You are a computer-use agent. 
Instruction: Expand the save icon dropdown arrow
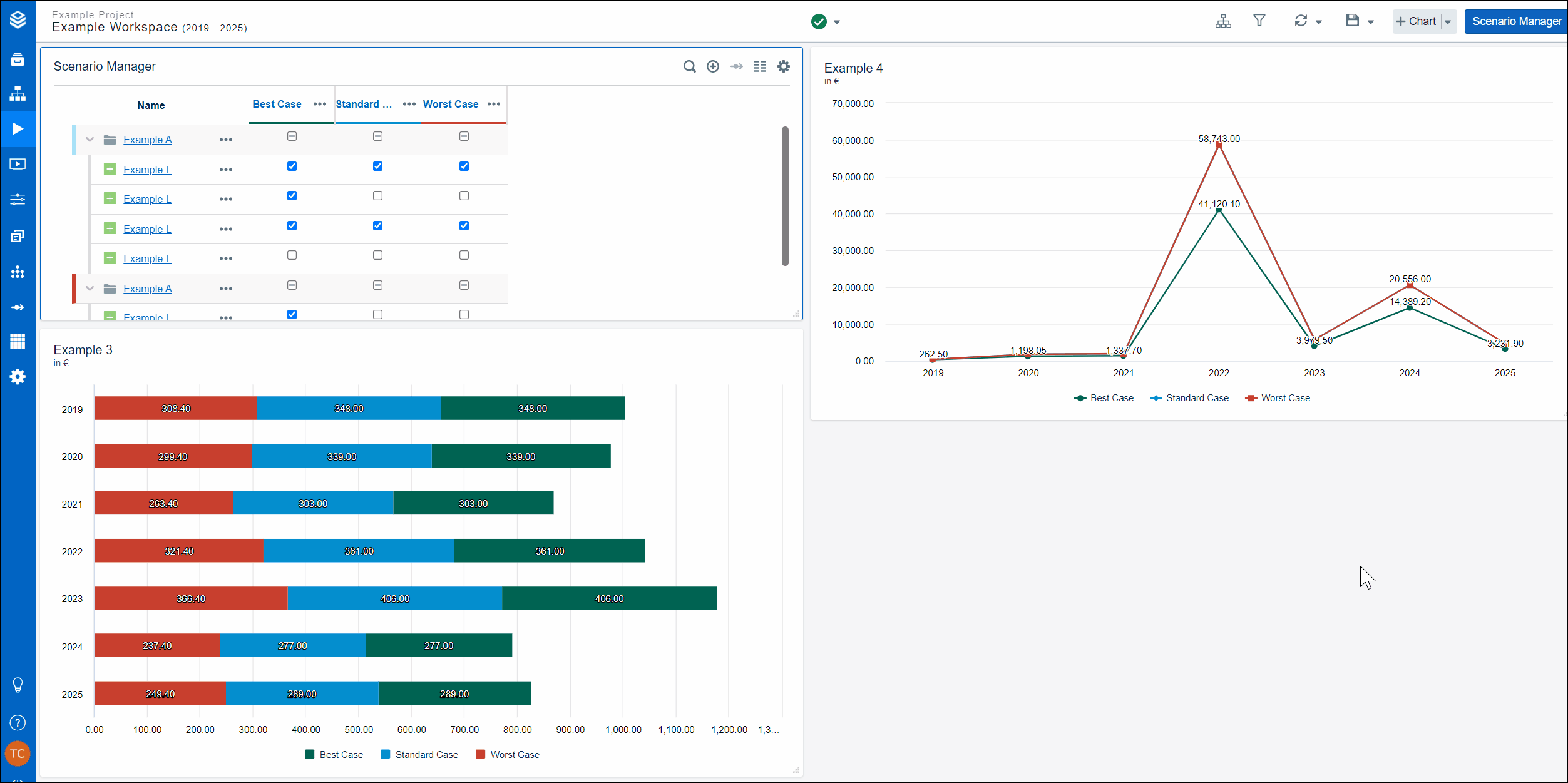pyautogui.click(x=1371, y=22)
